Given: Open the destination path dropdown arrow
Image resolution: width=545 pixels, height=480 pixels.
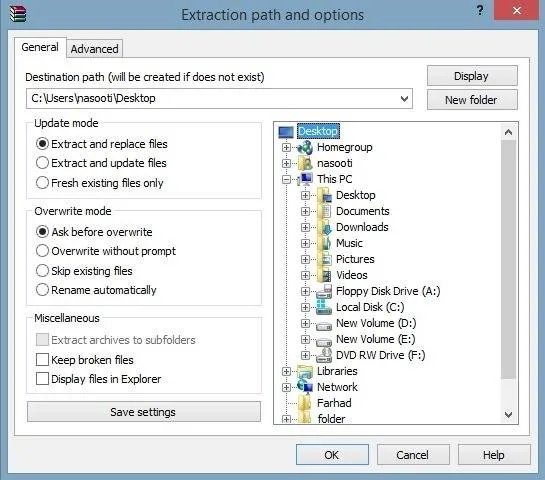Looking at the screenshot, I should pos(404,99).
